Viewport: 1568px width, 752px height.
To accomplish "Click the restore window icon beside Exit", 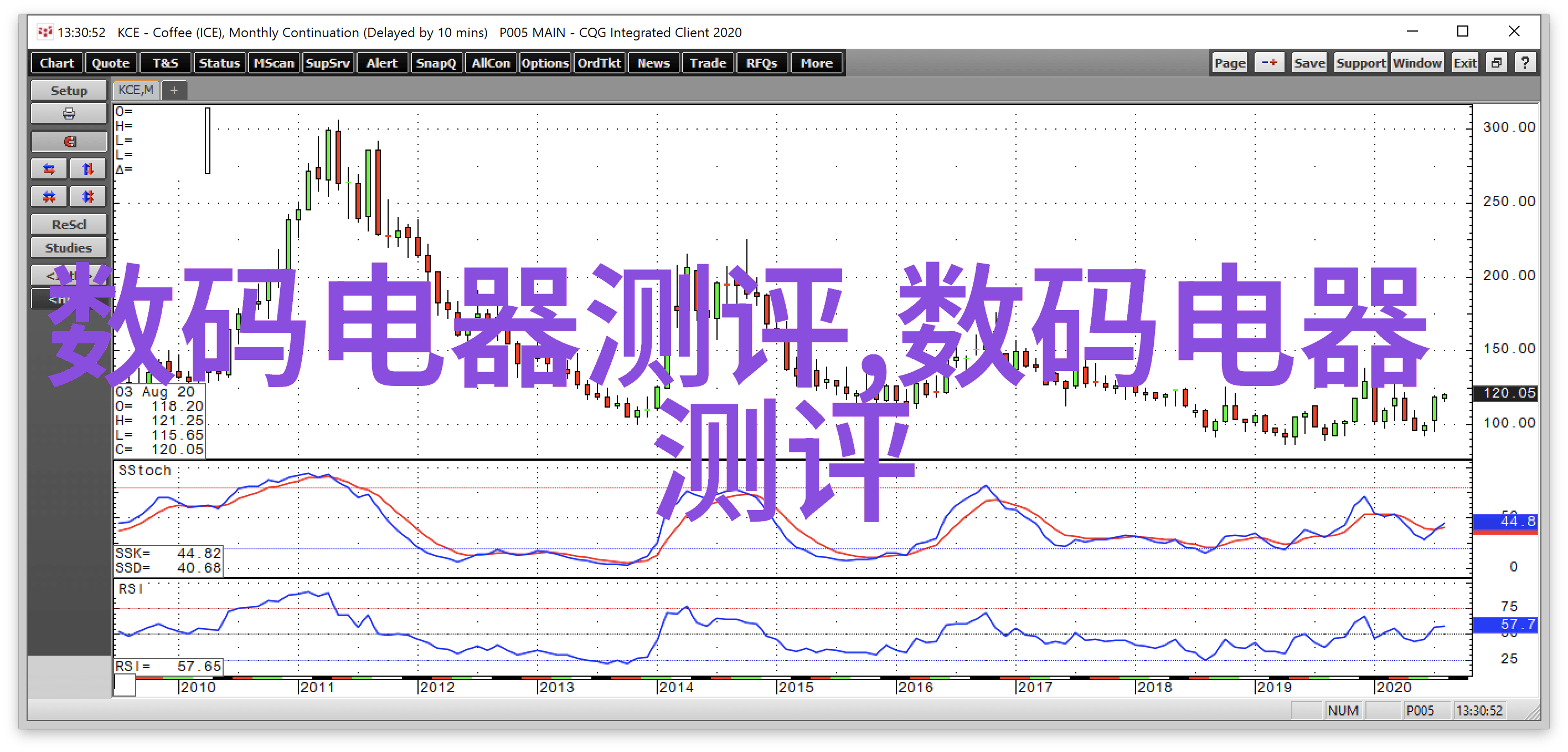I will coord(1496,63).
